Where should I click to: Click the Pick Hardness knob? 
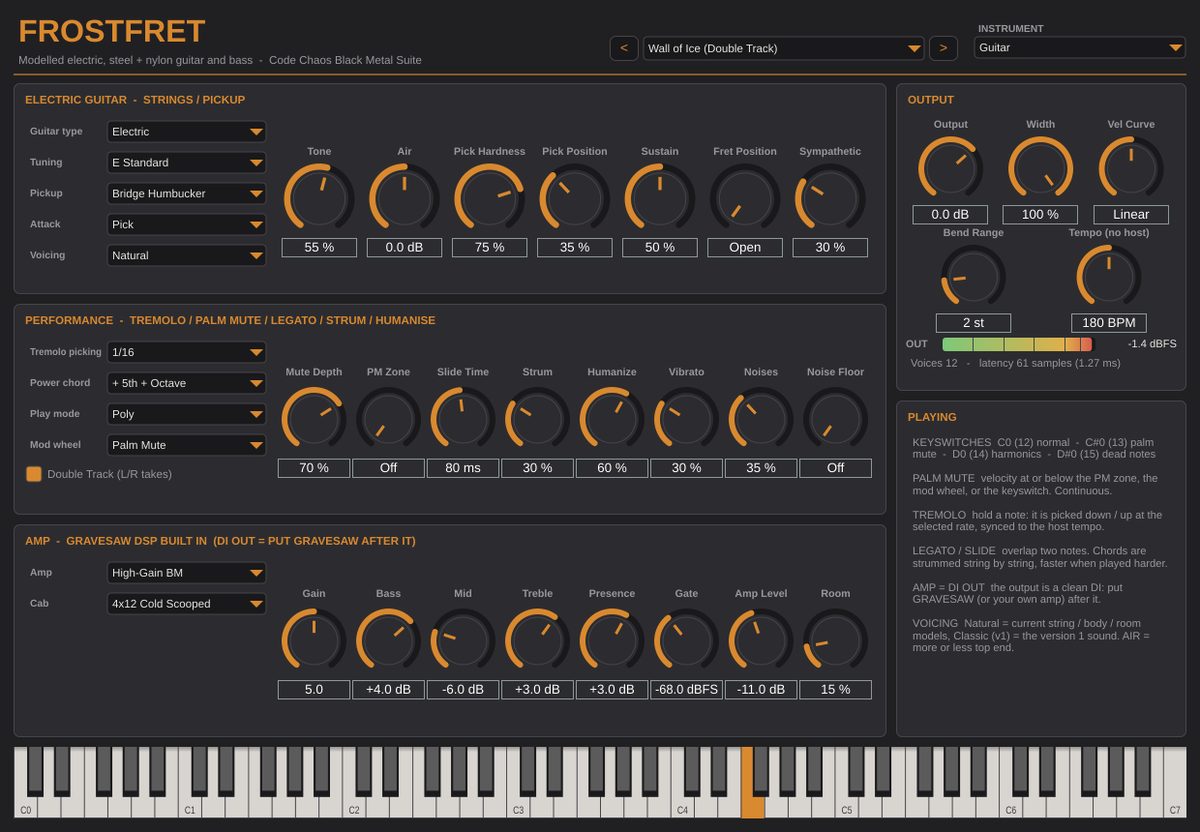click(489, 197)
